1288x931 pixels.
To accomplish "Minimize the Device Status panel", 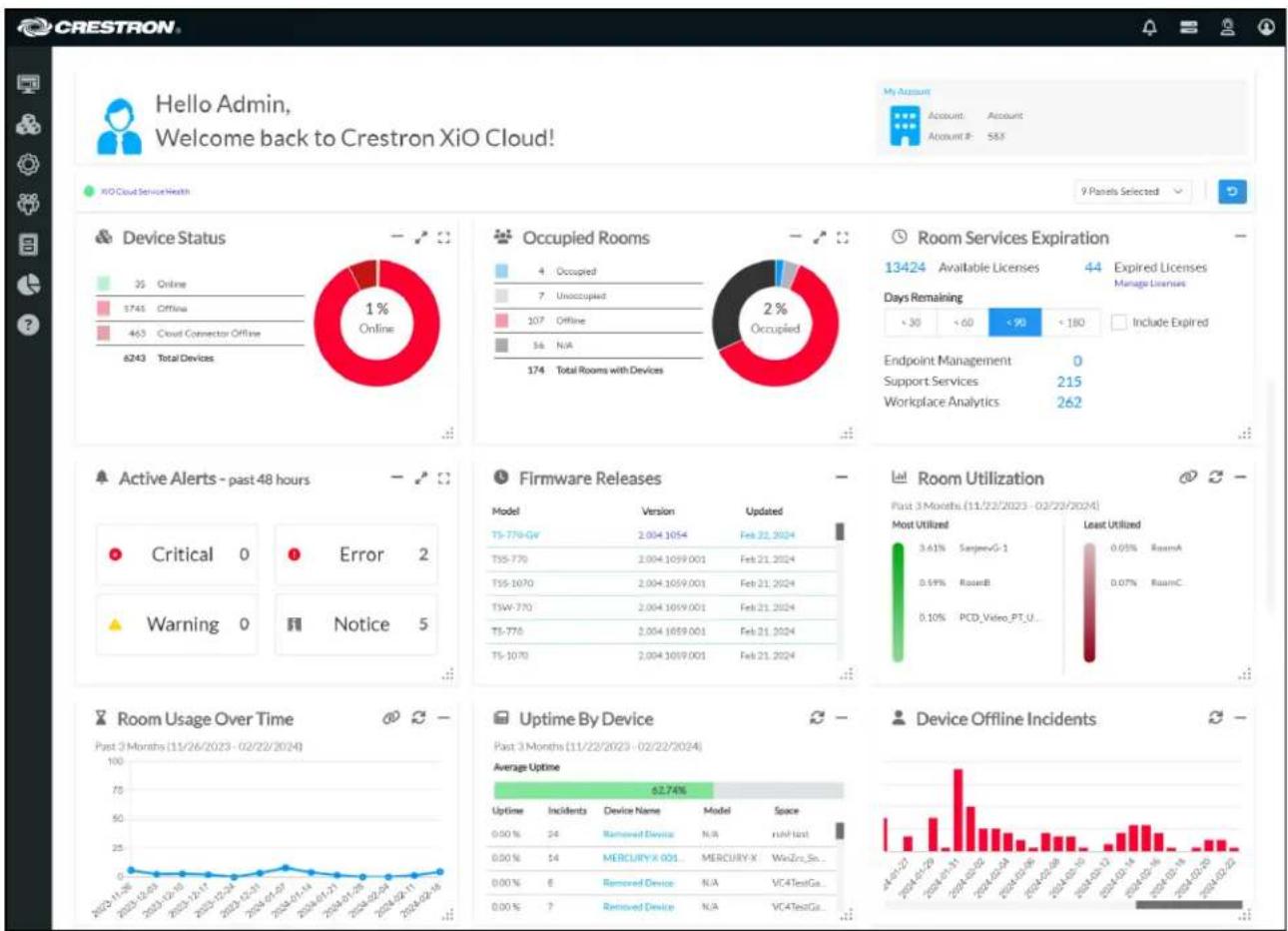I will pyautogui.click(x=396, y=238).
